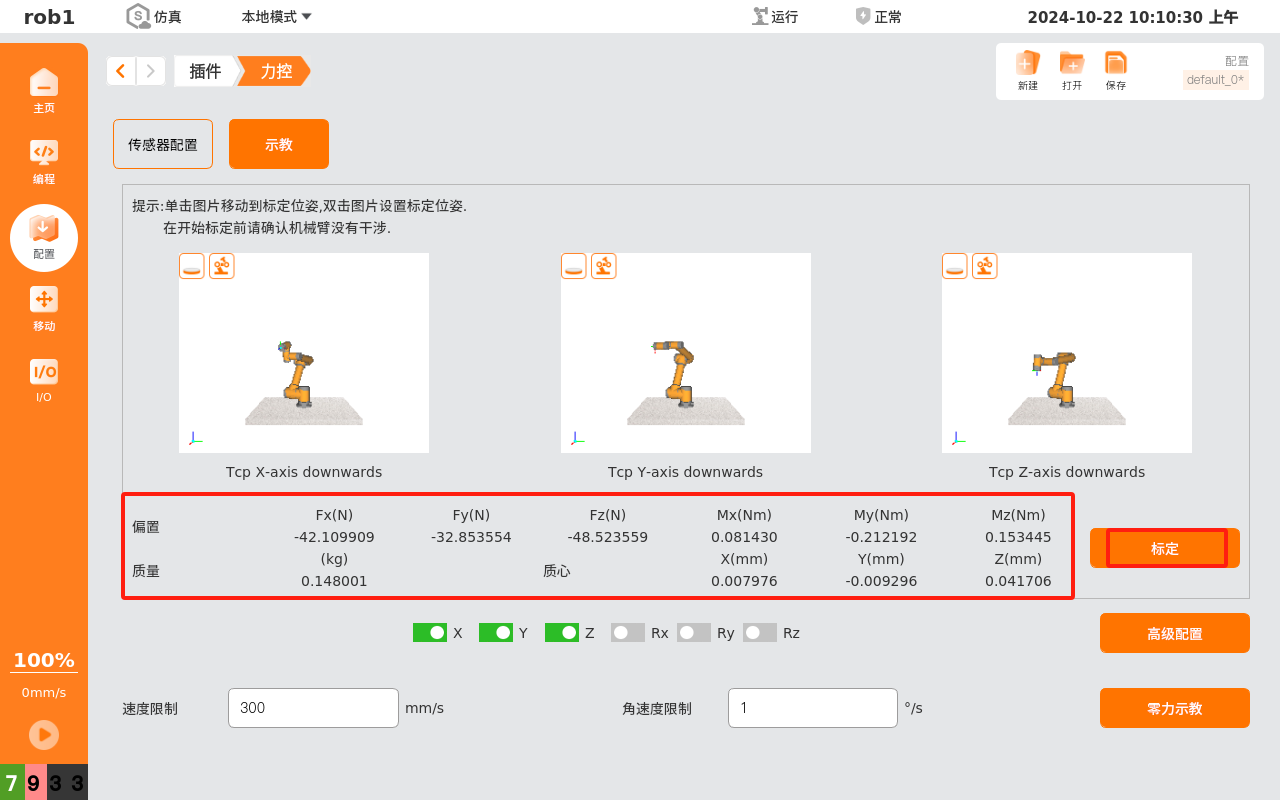Viewport: 1280px width, 800px height.
Task: Click the 插件 breadcrumb tab
Action: [x=205, y=71]
